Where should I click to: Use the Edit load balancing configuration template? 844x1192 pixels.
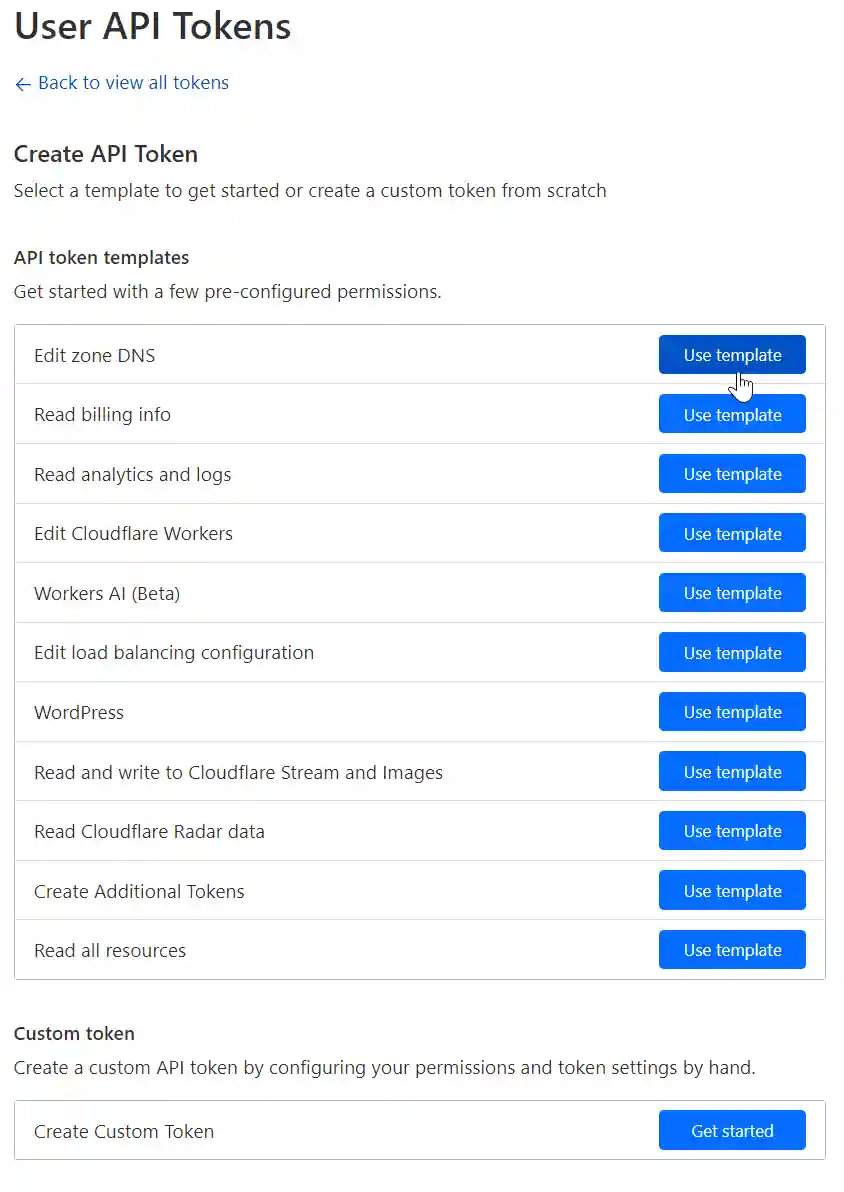[x=731, y=652]
